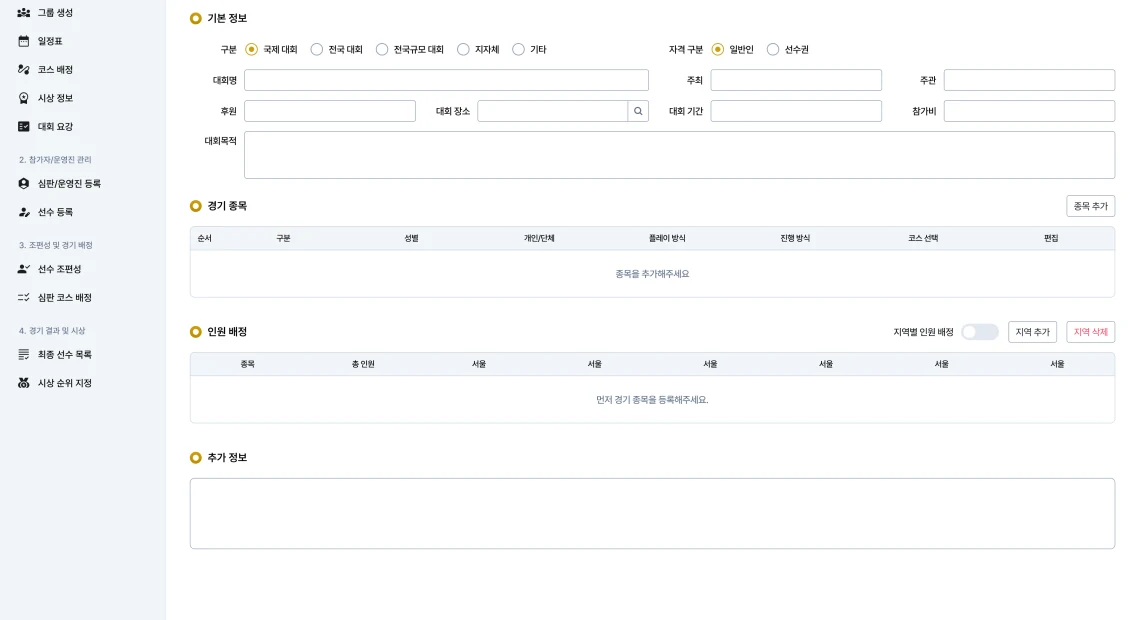The height and width of the screenshot is (620, 1139).
Task: Click the 그룹 생성 group icon in sidebar
Action: coord(24,12)
